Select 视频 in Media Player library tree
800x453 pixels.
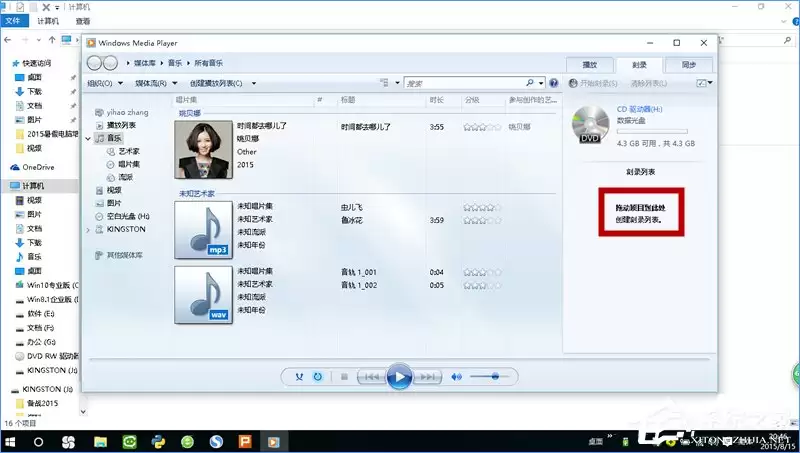point(114,190)
